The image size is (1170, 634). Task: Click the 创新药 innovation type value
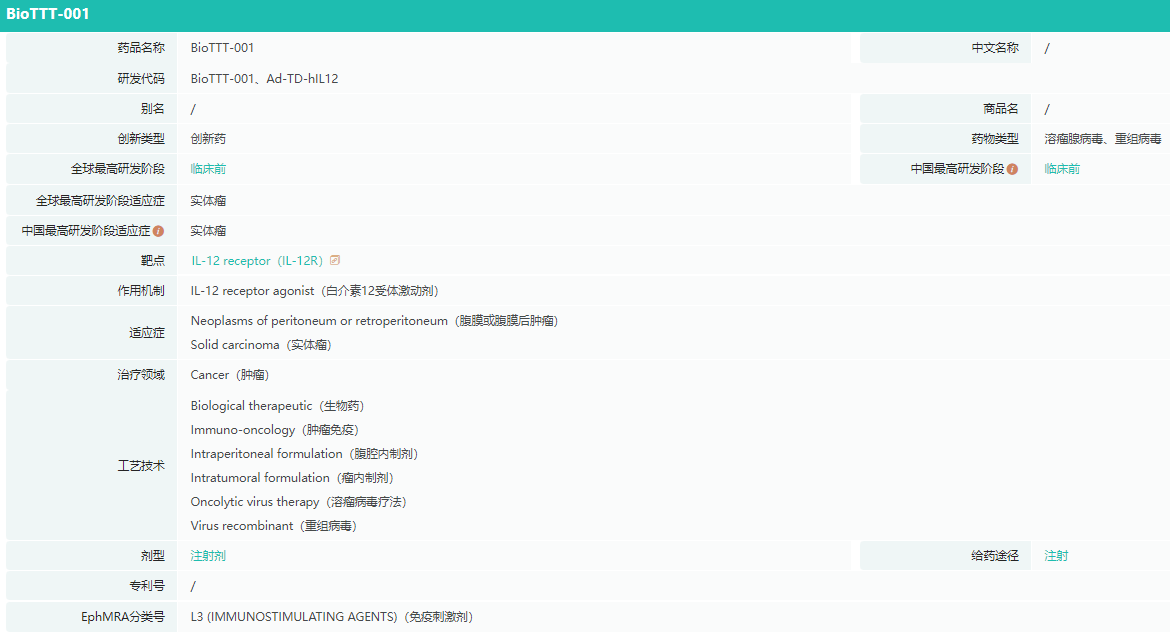click(208, 139)
